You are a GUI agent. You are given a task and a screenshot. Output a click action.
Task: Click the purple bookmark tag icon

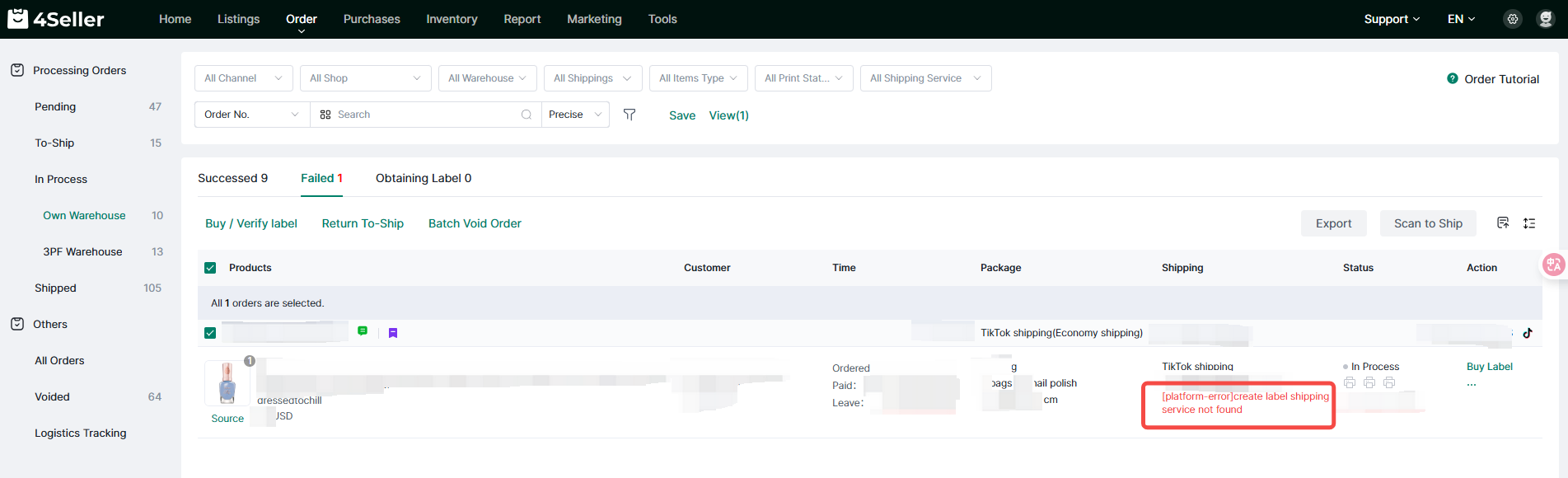pos(393,333)
